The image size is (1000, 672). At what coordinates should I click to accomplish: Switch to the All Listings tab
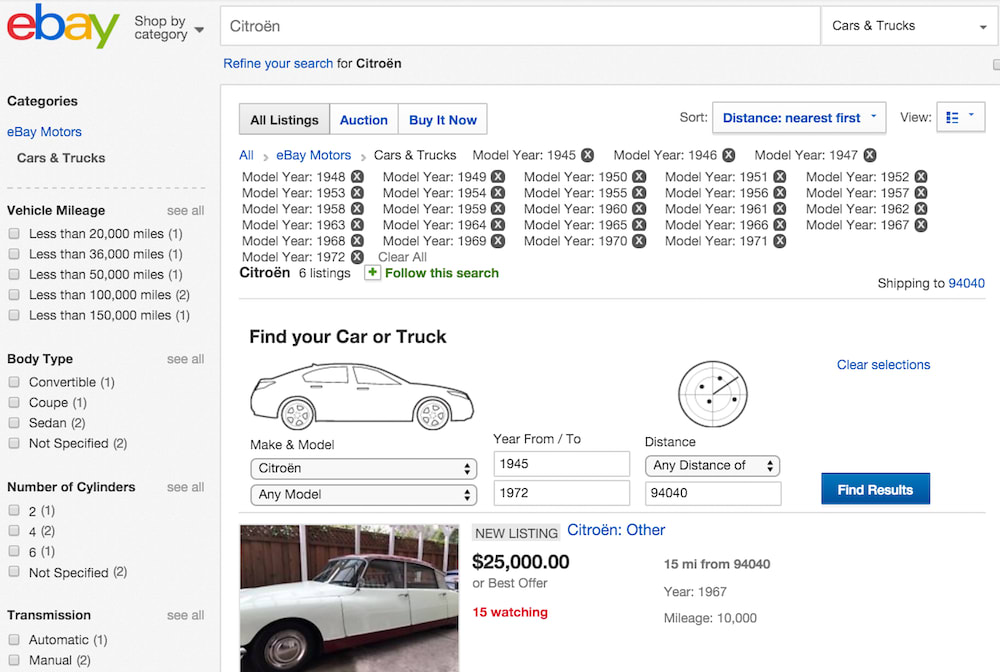click(284, 119)
